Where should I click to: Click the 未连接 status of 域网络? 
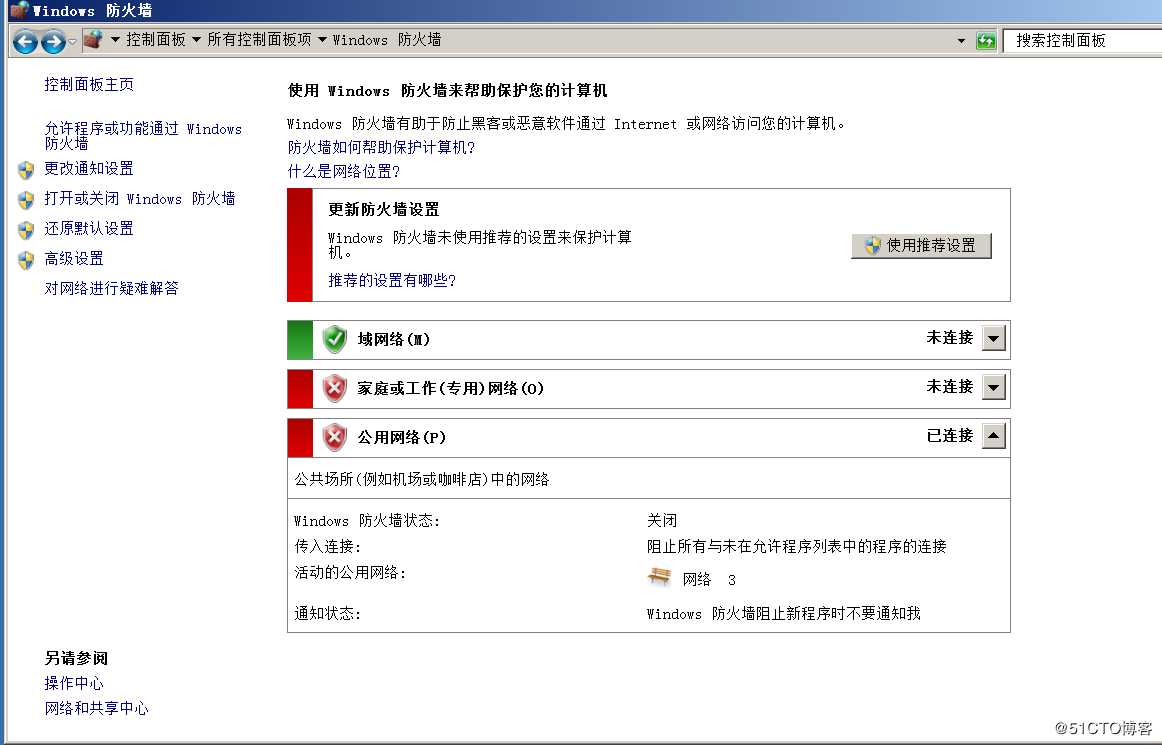pos(949,338)
